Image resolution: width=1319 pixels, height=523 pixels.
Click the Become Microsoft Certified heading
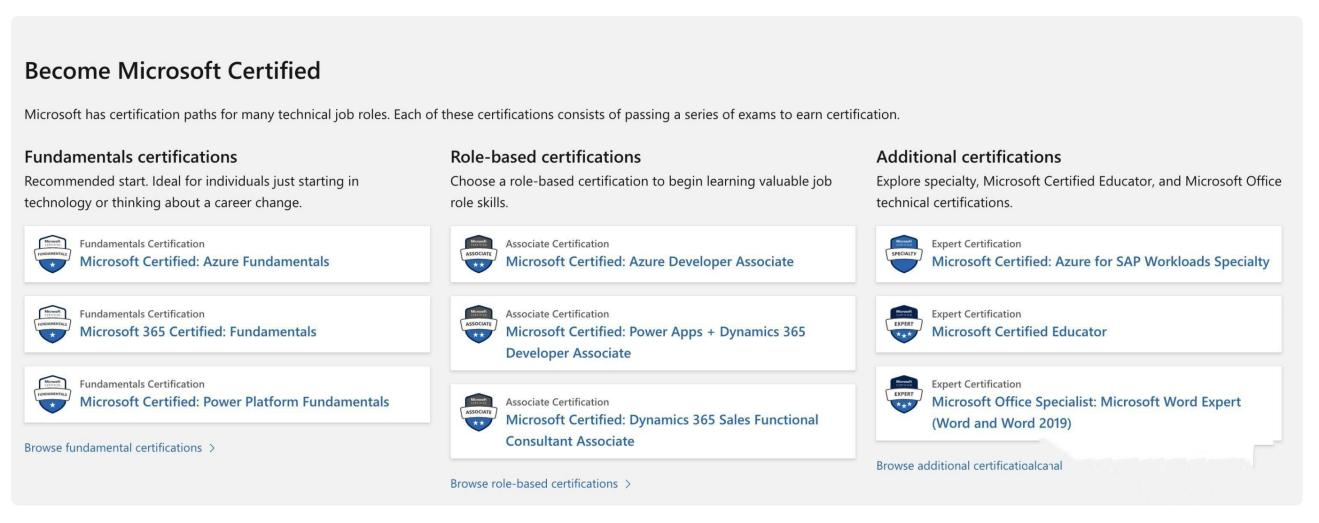point(172,71)
